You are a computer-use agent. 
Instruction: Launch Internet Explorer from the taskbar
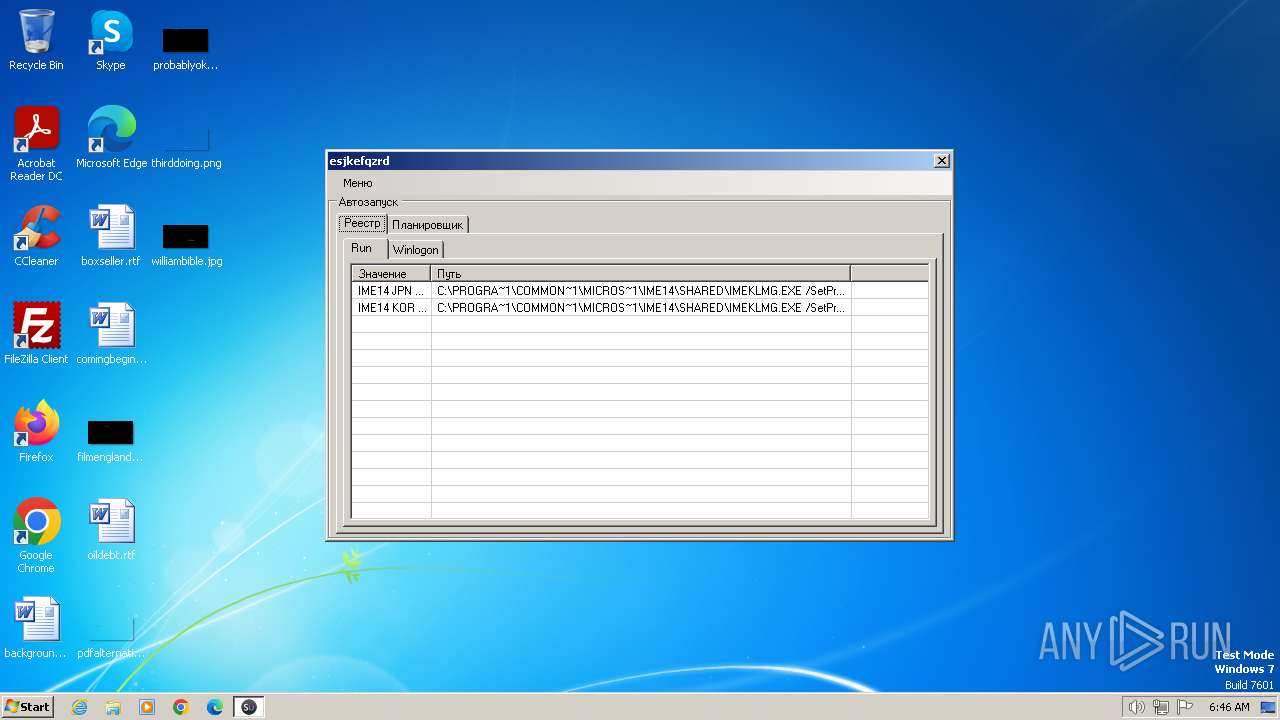(79, 707)
